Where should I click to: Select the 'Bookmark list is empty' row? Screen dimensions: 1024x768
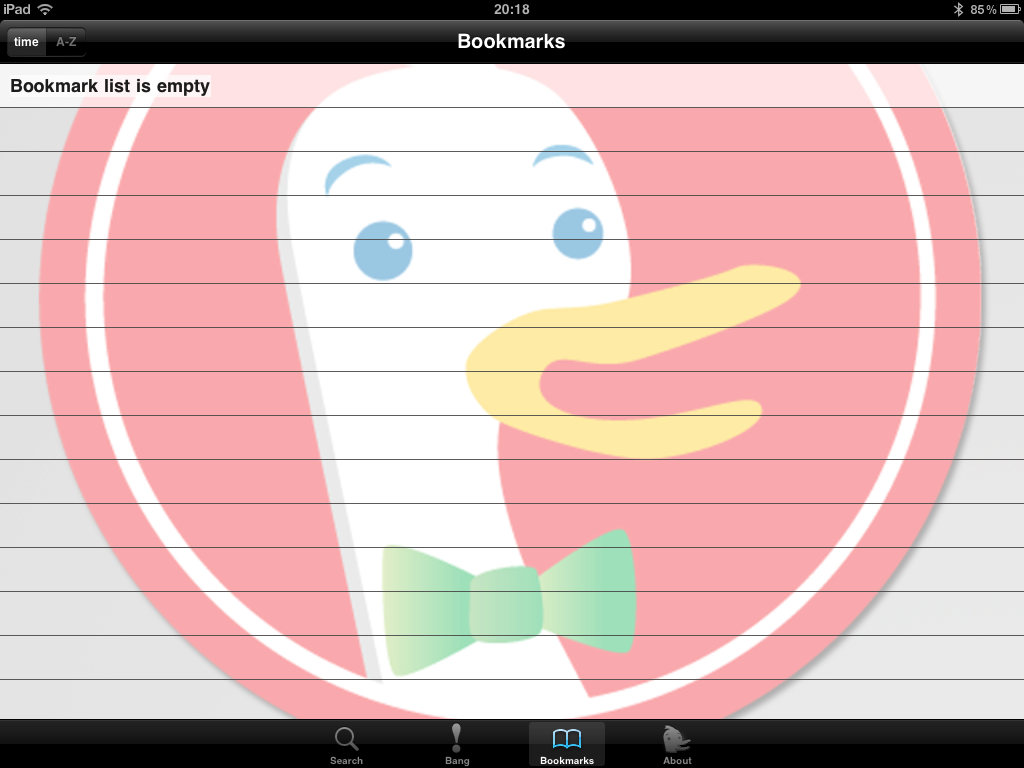(110, 86)
